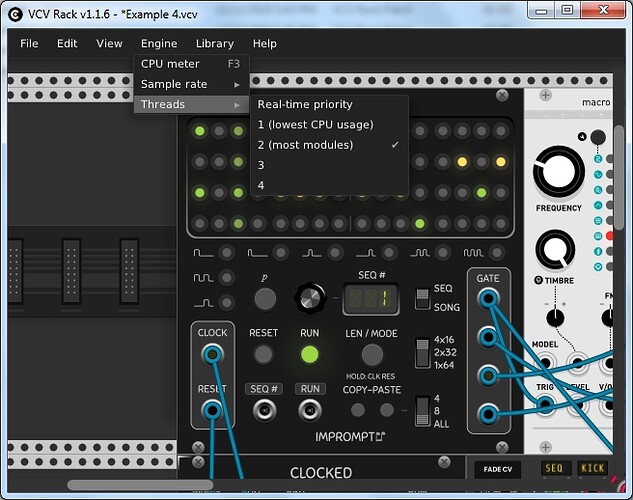
Task: Click the small knob below TIMBRE
Action: [x=555, y=318]
